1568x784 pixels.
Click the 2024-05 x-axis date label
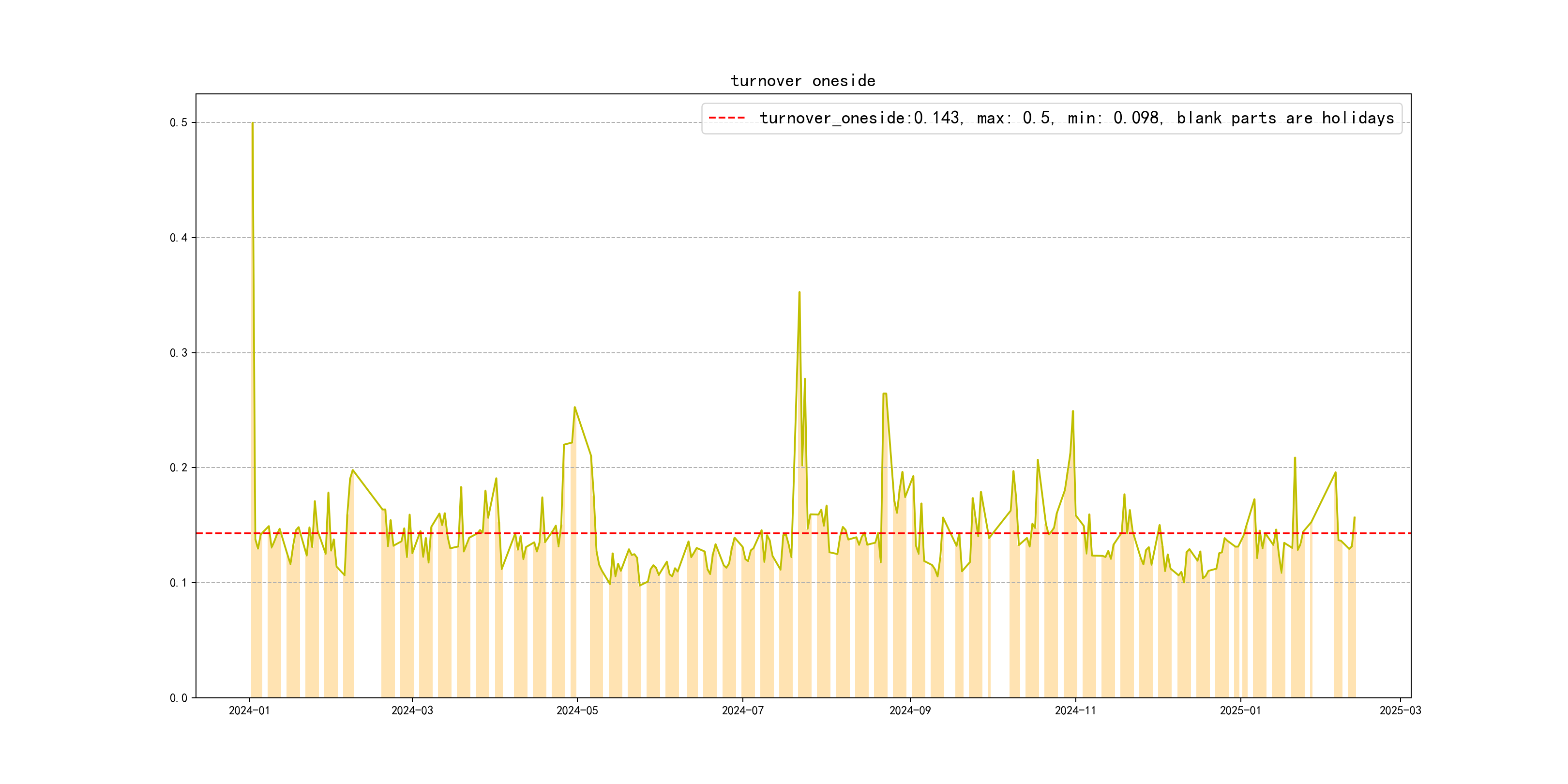577,711
